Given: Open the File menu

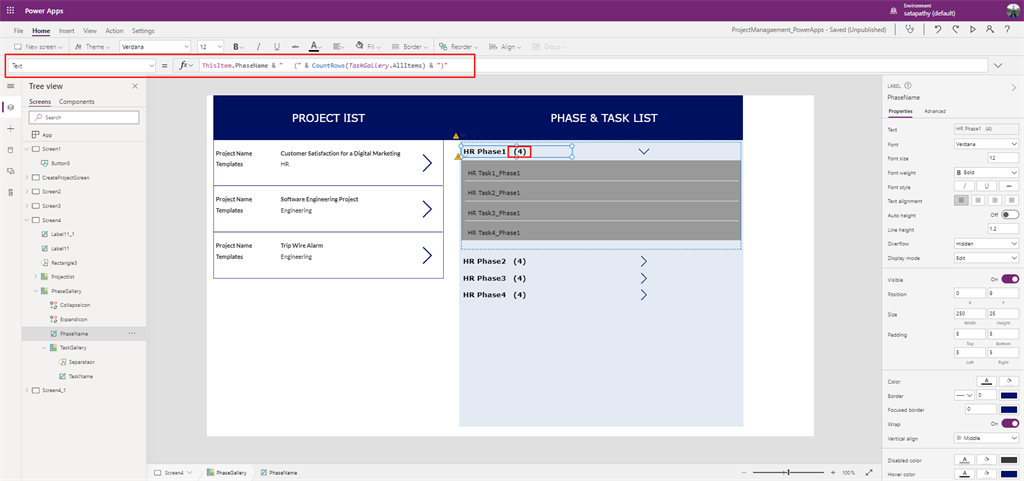Looking at the screenshot, I should coord(18,31).
